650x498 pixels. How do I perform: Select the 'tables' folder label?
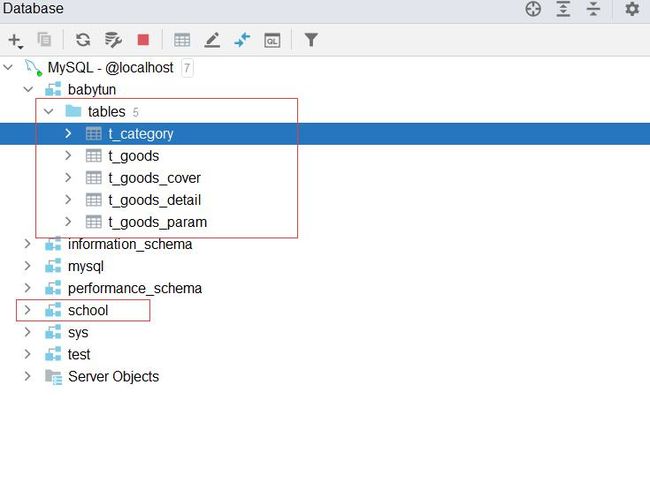pos(107,112)
